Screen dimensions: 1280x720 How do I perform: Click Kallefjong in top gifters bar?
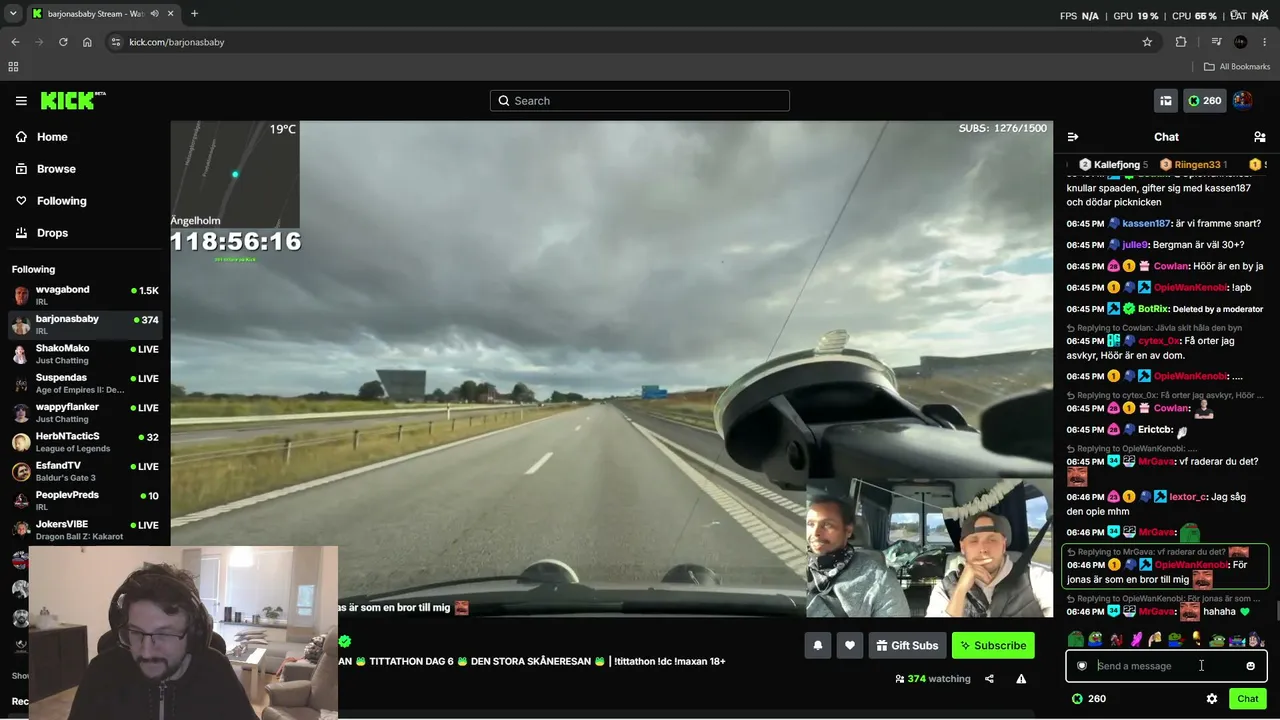click(x=1113, y=165)
